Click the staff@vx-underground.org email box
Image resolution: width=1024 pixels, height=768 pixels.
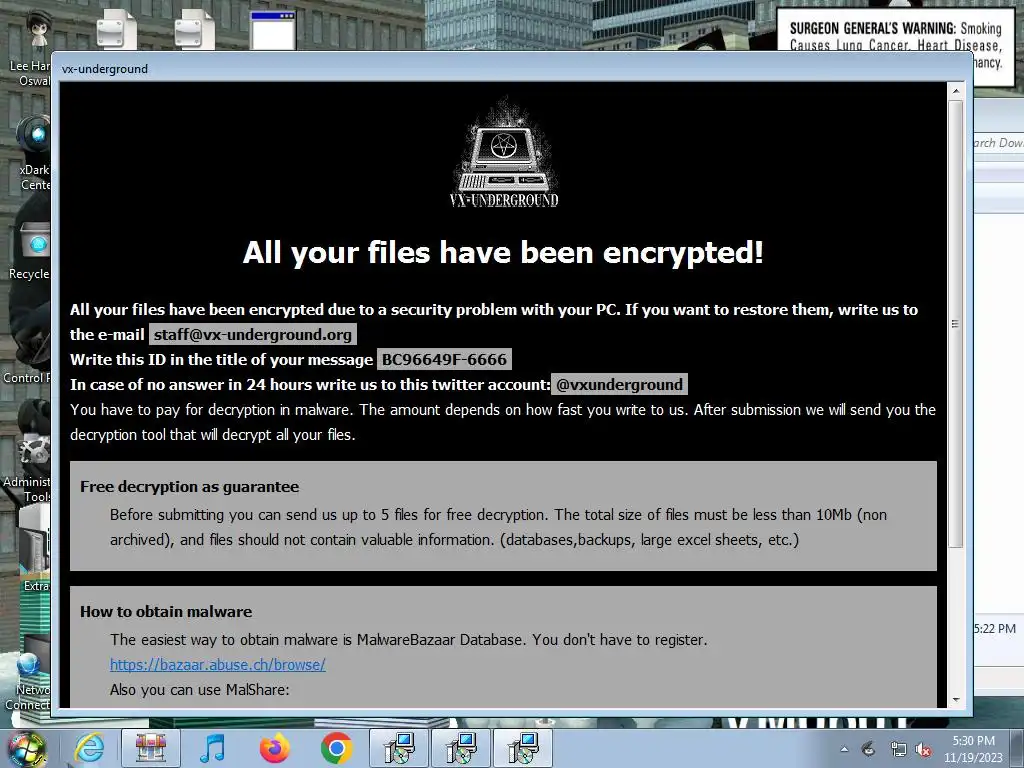pos(253,334)
